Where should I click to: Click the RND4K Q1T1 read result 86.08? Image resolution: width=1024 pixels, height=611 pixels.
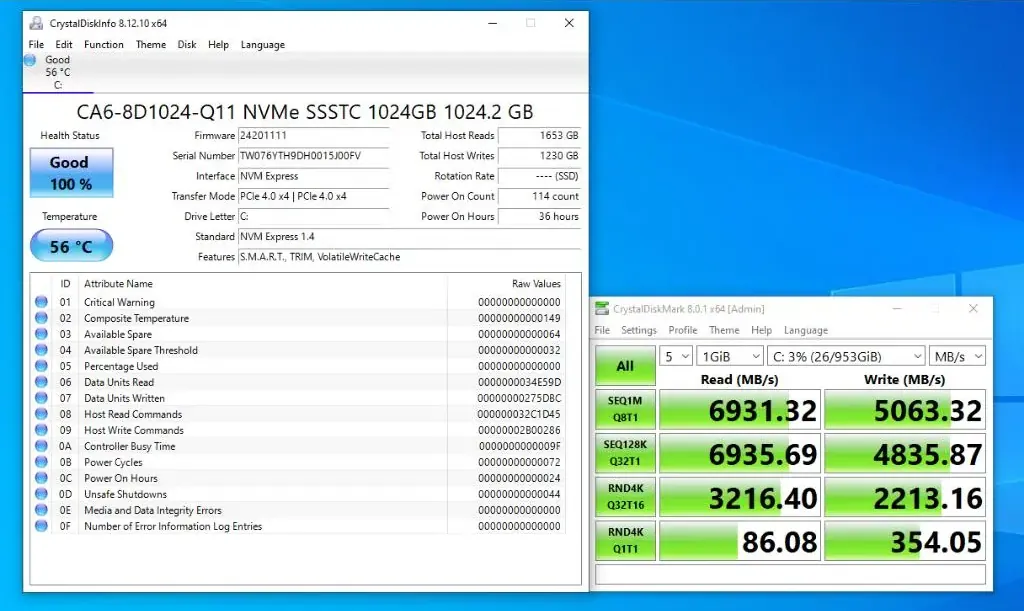[739, 540]
